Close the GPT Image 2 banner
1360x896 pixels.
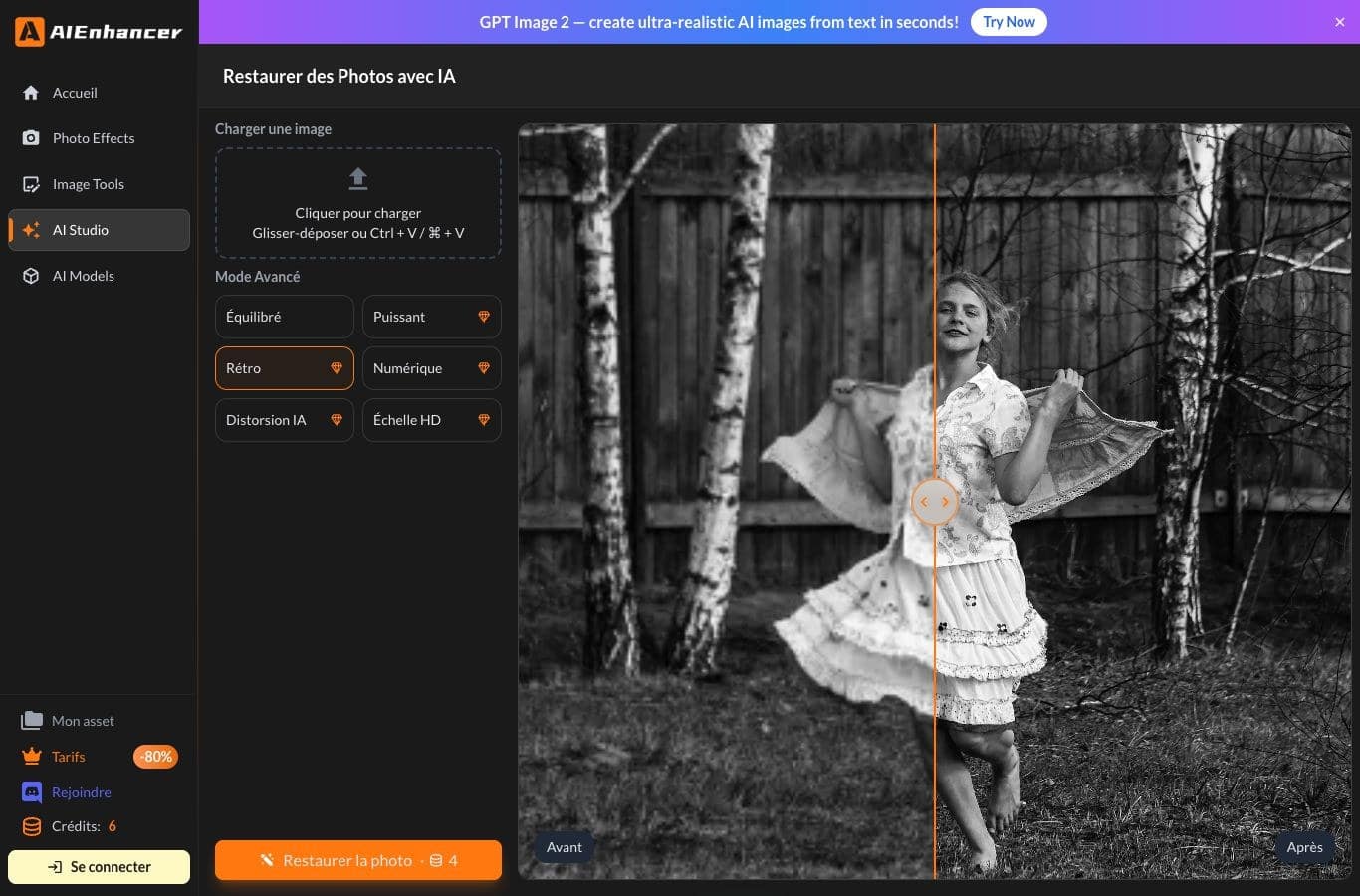pos(1340,22)
